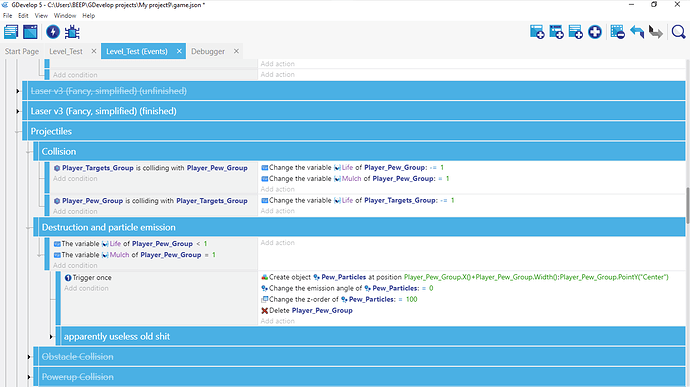Screen dimensions: 690x387
Task: Redo the last change with the arrow icon
Action: [x=656, y=32]
